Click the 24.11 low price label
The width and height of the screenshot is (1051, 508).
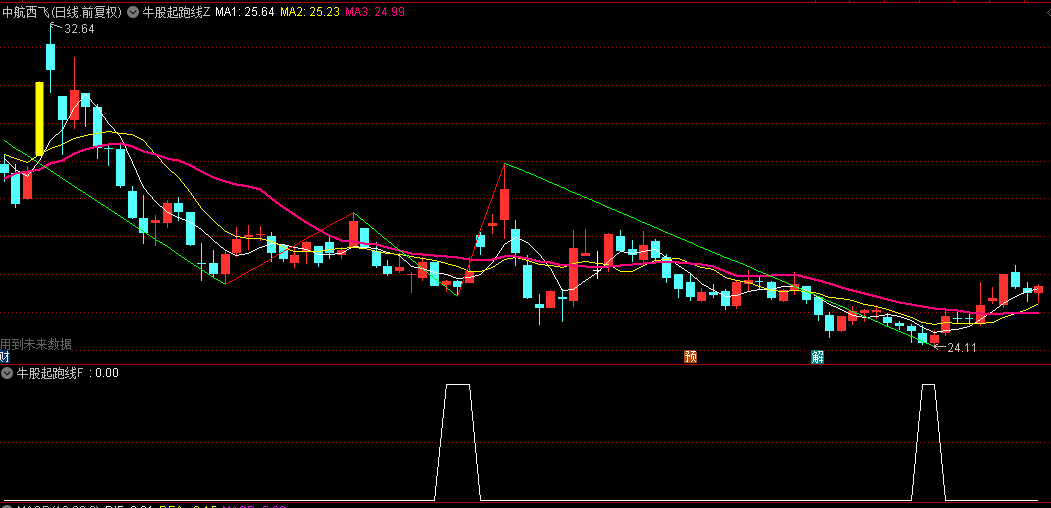click(961, 347)
